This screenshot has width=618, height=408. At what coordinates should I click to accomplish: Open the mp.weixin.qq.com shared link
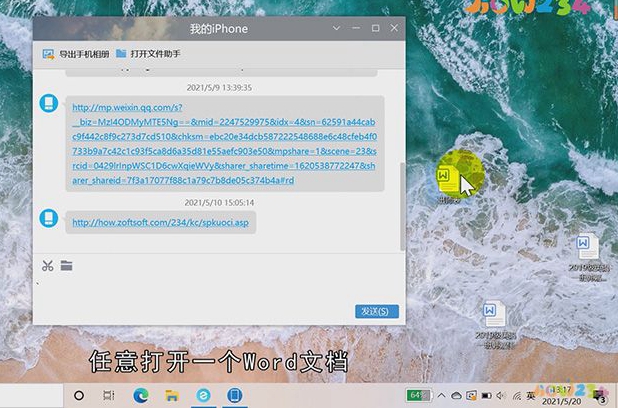224,144
